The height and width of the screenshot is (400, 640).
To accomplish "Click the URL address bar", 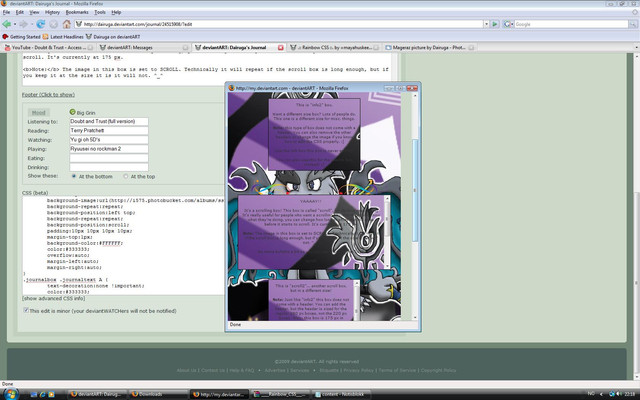I will tap(282, 24).
